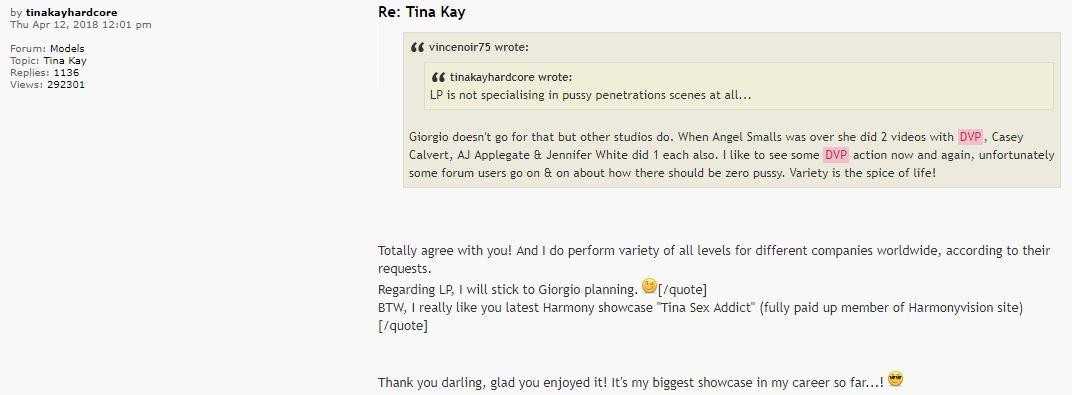This screenshot has width=1072, height=395.
Task: Click the second highlighted DVP keyword
Action: (836, 154)
